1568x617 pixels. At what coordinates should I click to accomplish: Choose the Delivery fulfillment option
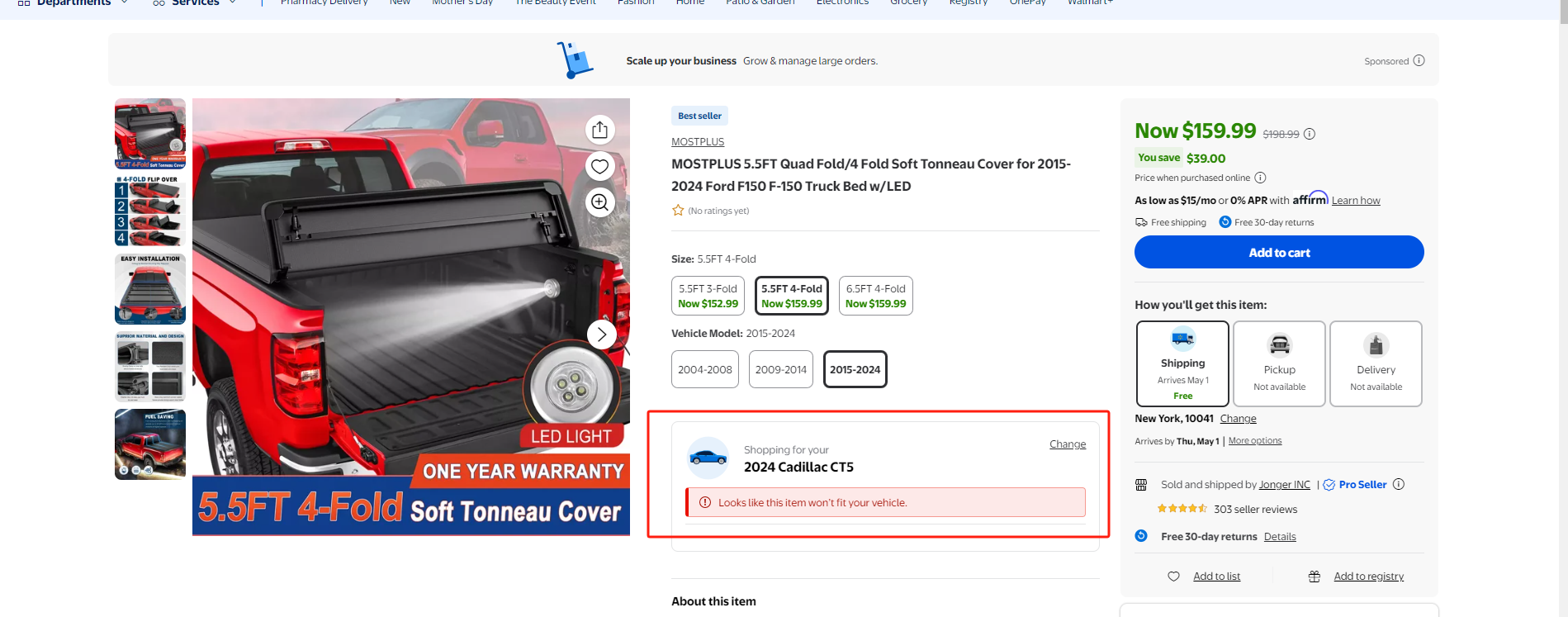(1376, 363)
